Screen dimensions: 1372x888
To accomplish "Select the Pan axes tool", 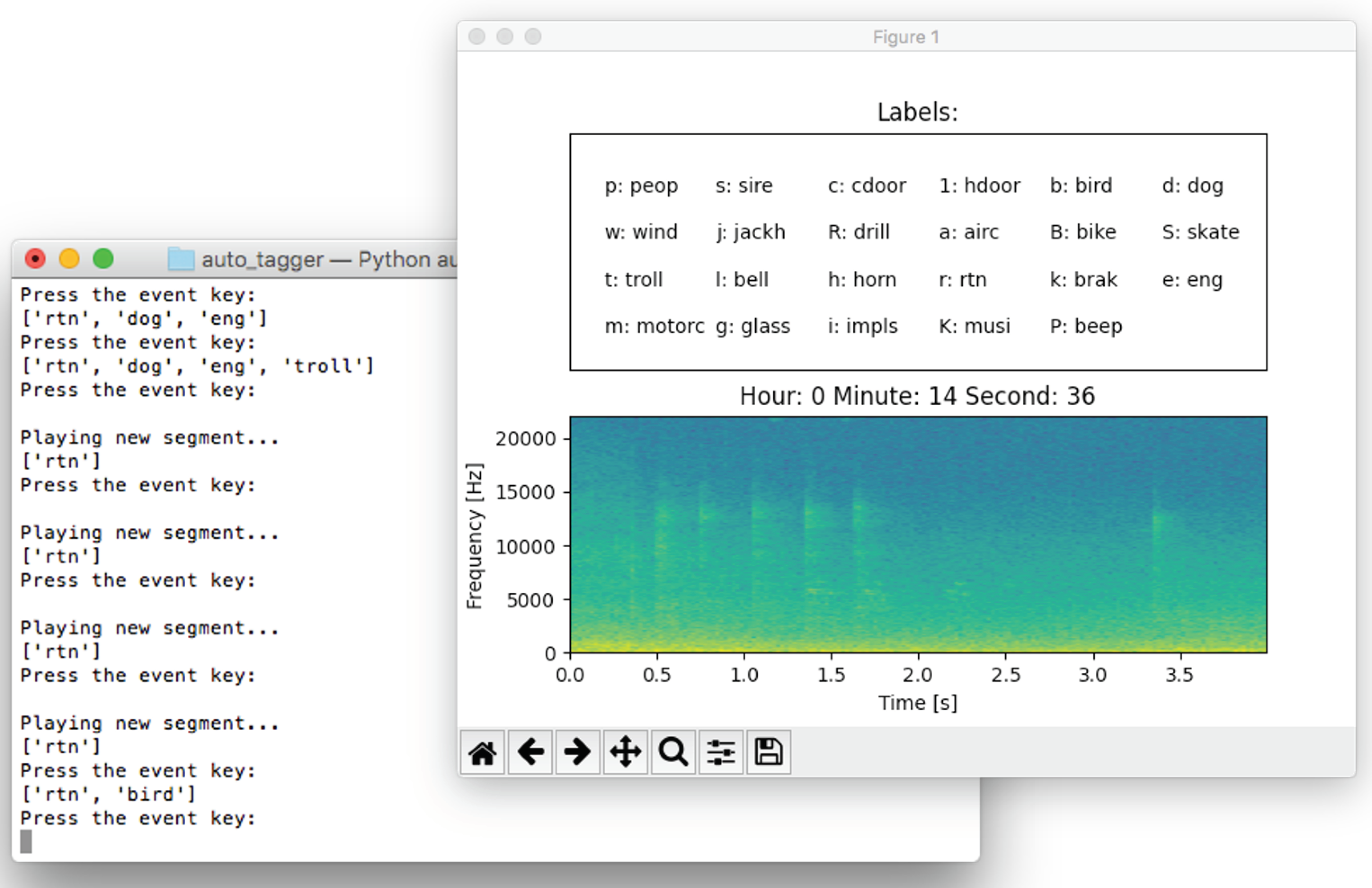I will pyautogui.click(x=625, y=752).
